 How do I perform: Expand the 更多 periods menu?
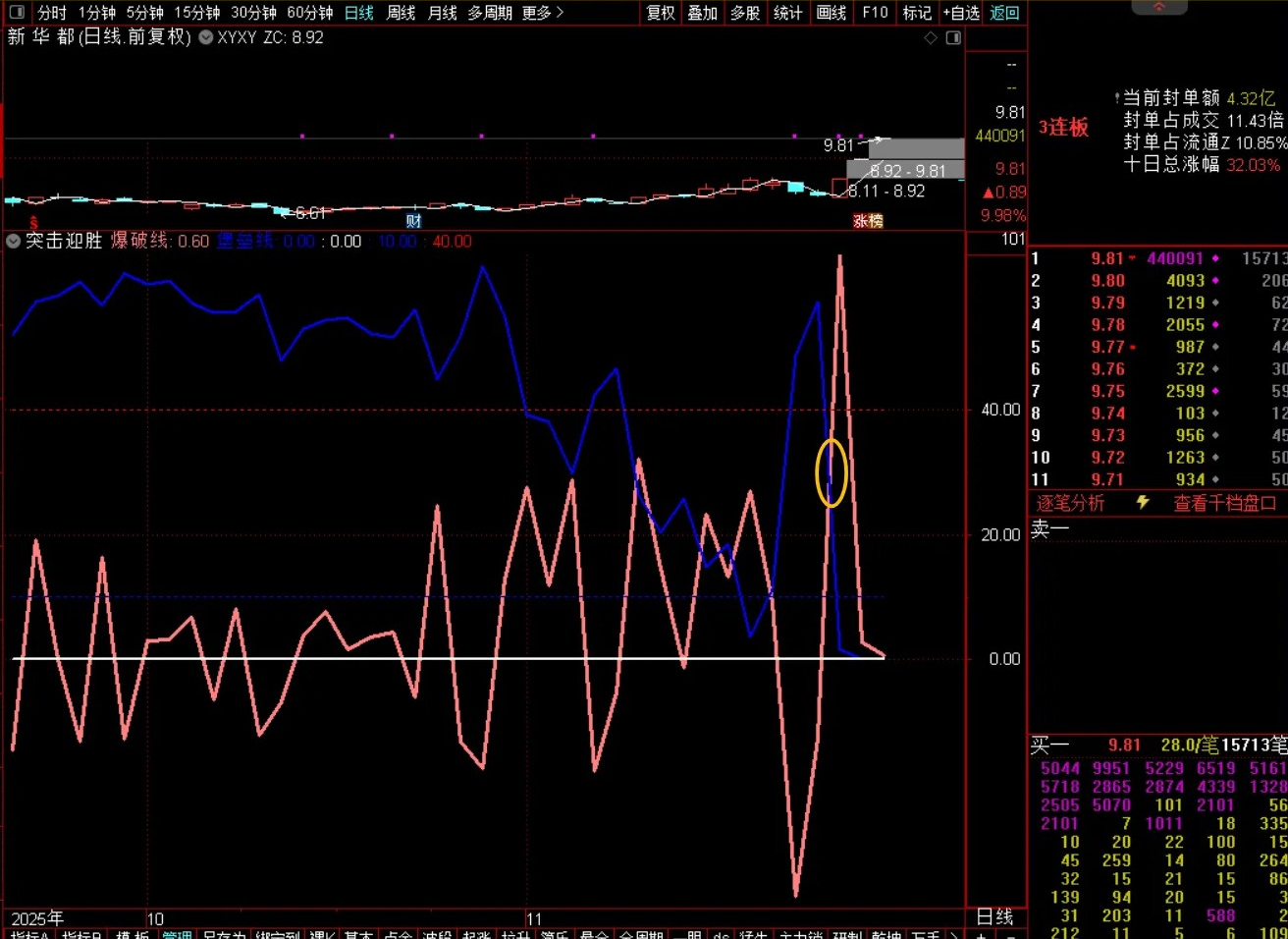click(x=543, y=13)
